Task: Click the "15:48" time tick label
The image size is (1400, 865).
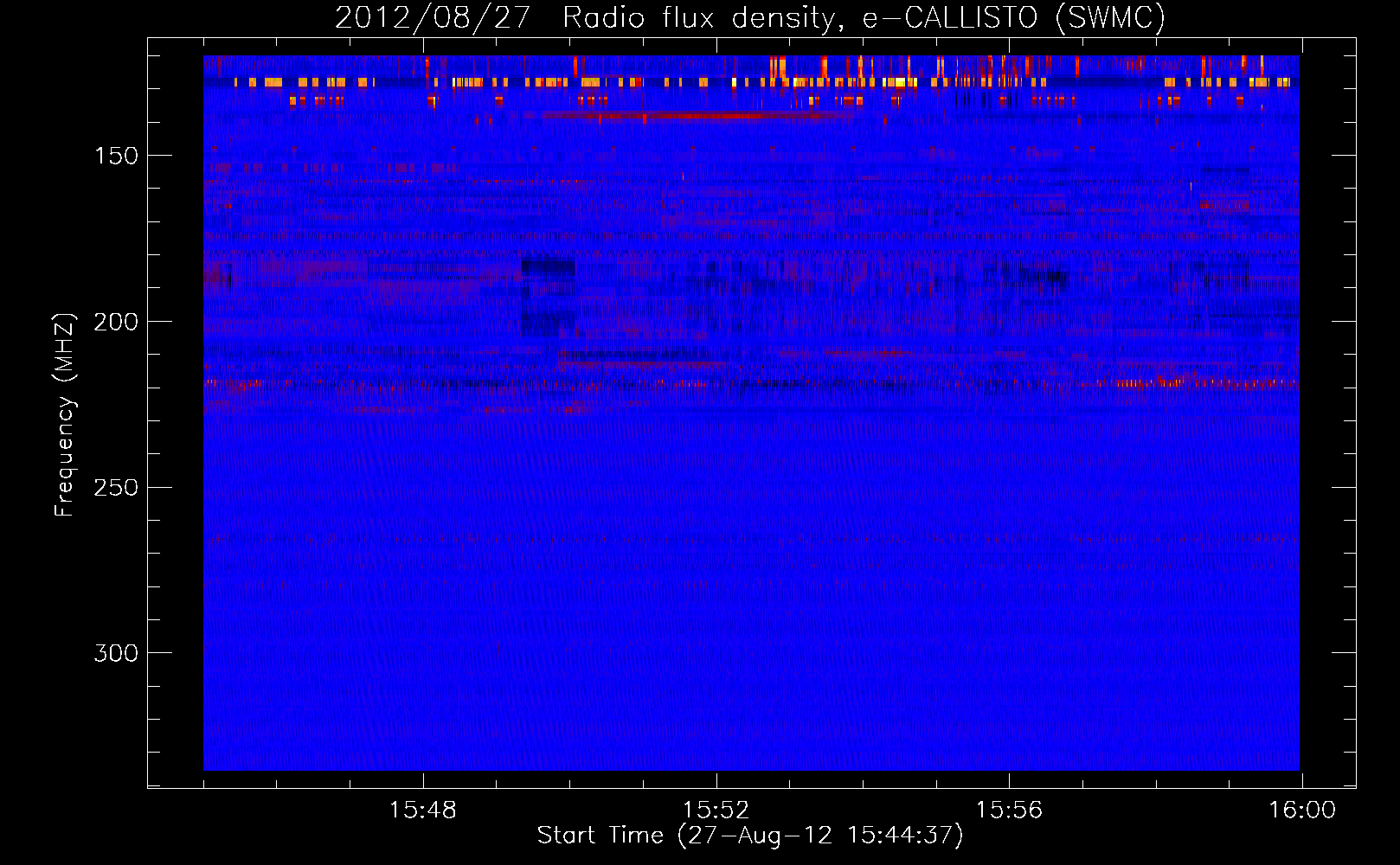Action: pos(423,811)
